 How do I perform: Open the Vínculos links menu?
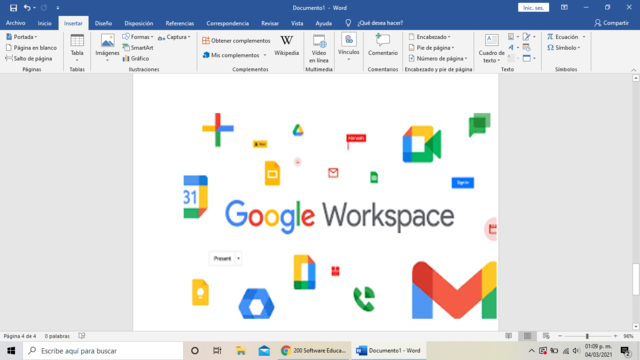click(x=349, y=47)
